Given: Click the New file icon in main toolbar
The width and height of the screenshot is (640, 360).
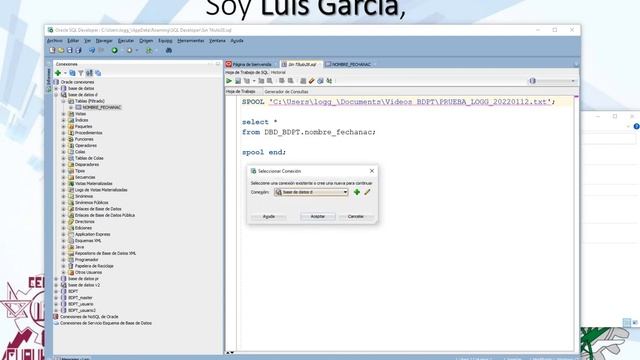Looking at the screenshot, I should 52,50.
